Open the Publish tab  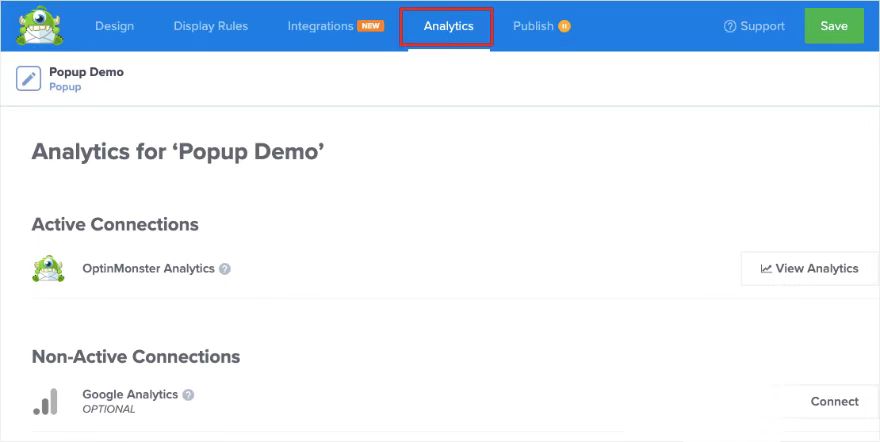point(533,26)
